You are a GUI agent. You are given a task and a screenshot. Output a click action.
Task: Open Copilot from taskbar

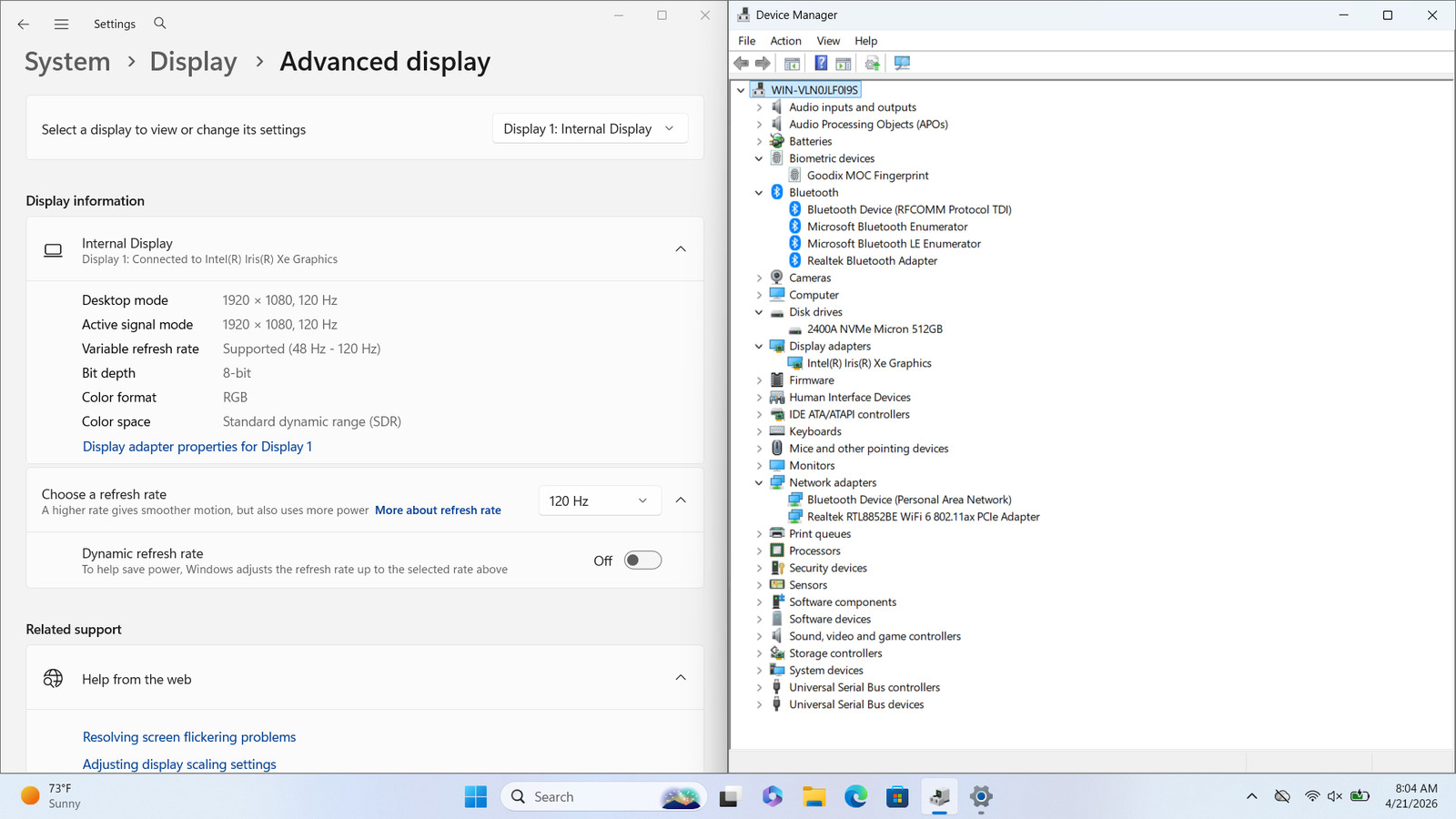(772, 797)
